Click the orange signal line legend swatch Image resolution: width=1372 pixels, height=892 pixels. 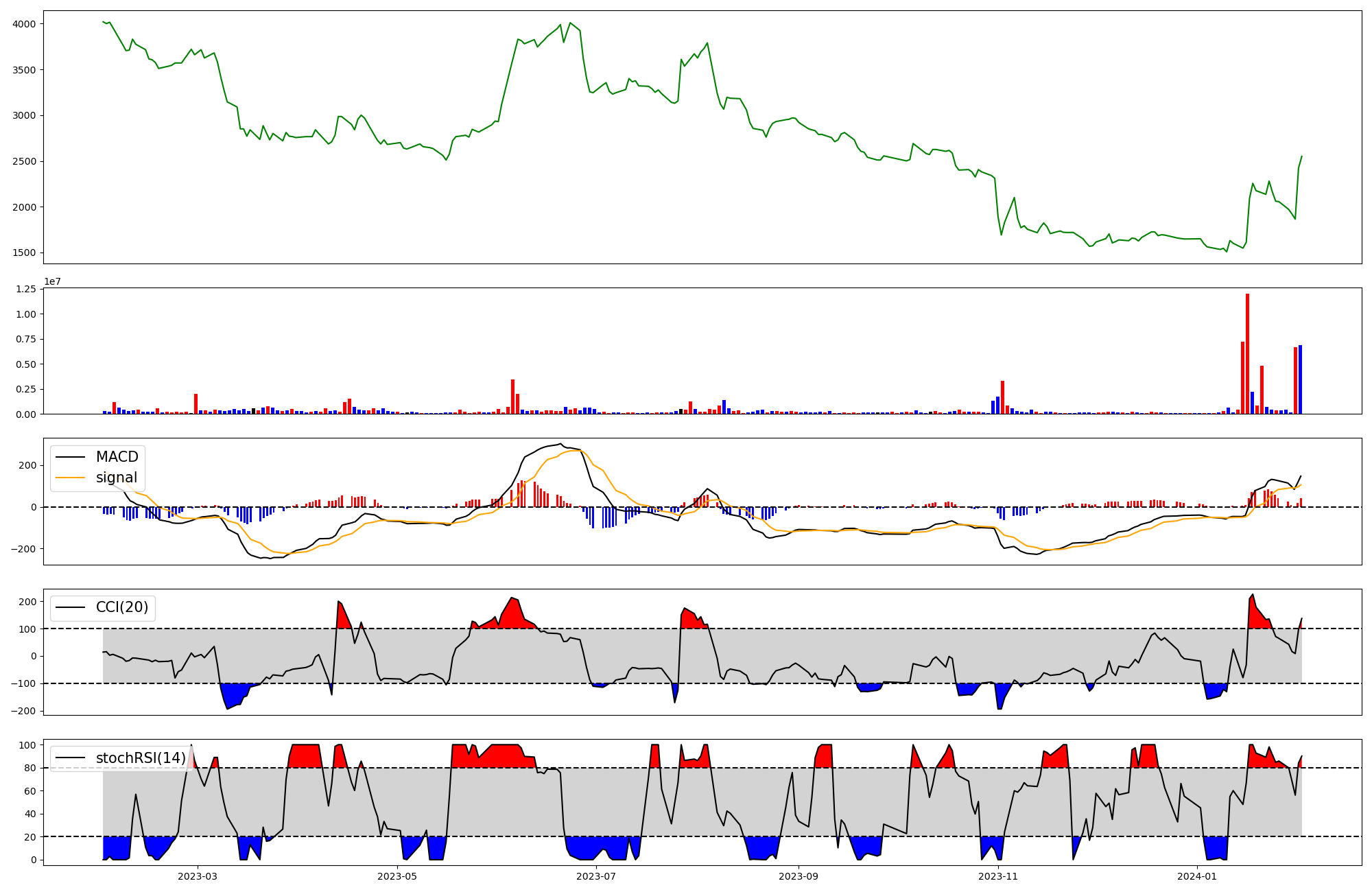(x=70, y=478)
